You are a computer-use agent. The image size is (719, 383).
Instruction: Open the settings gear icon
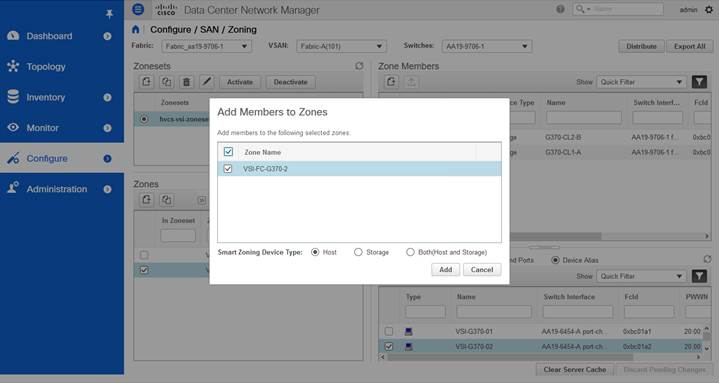click(709, 10)
